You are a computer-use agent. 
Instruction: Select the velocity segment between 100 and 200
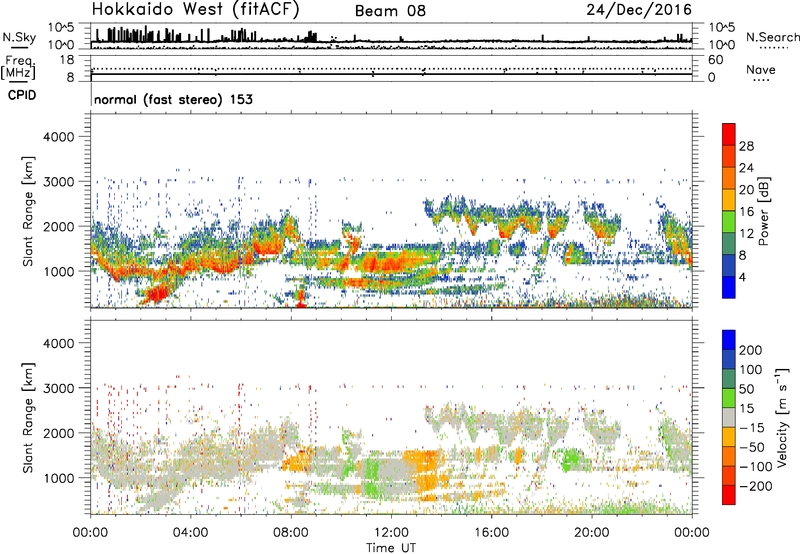pyautogui.click(x=729, y=359)
